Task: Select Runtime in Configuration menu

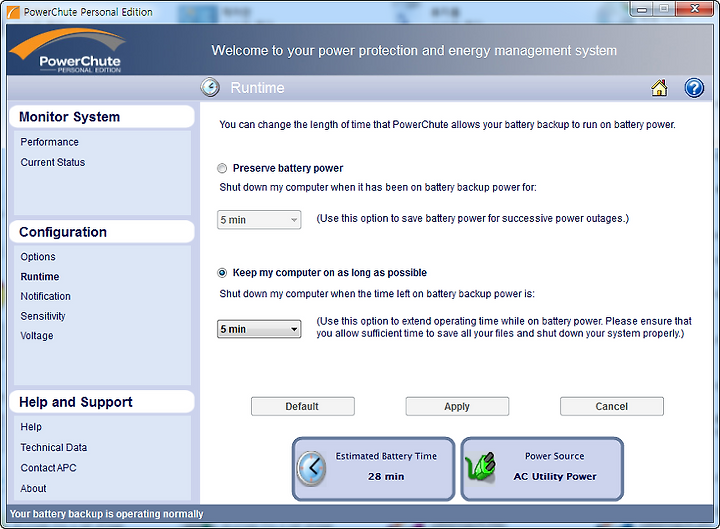Action: (40, 276)
